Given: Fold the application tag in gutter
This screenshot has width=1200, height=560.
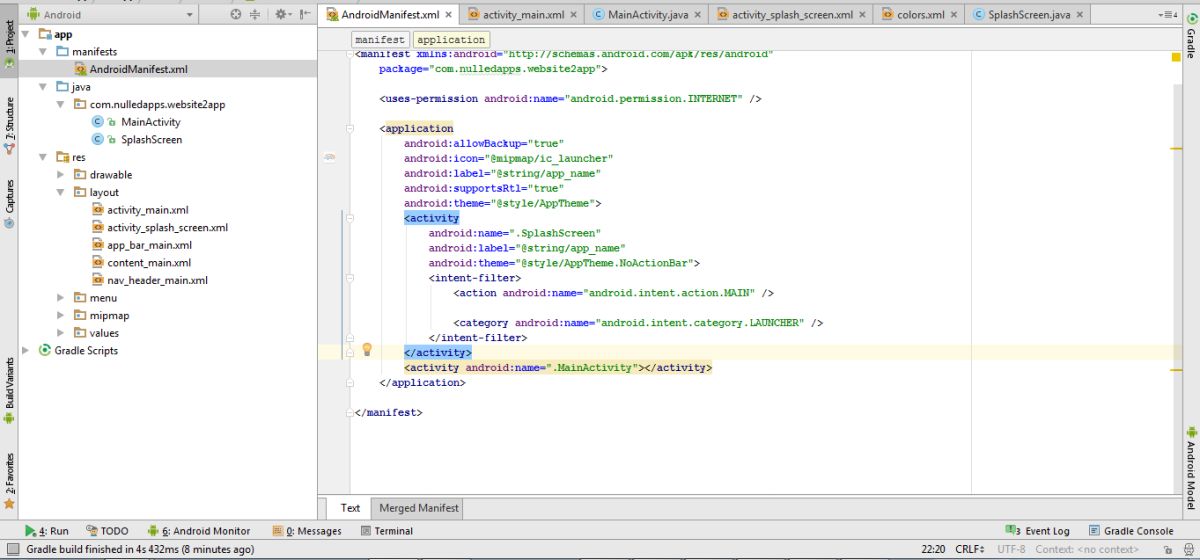Looking at the screenshot, I should (x=349, y=128).
